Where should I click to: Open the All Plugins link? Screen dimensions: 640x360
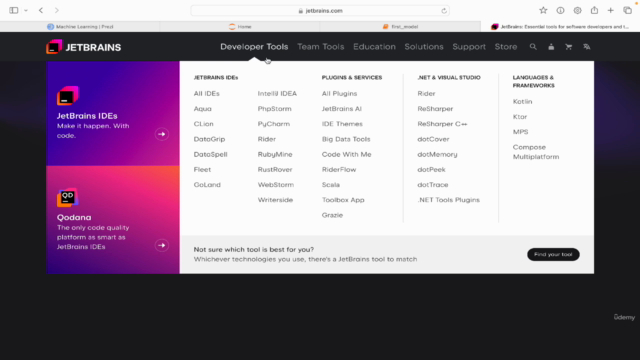point(339,93)
